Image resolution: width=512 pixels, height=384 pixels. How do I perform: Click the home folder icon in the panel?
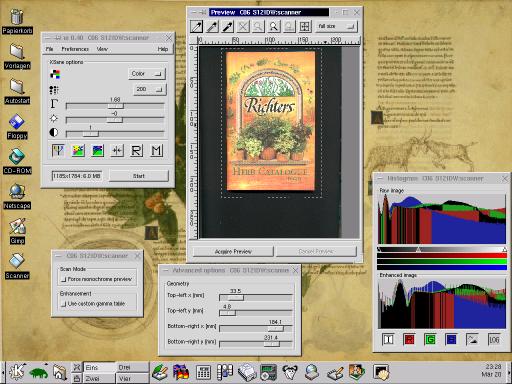59,372
